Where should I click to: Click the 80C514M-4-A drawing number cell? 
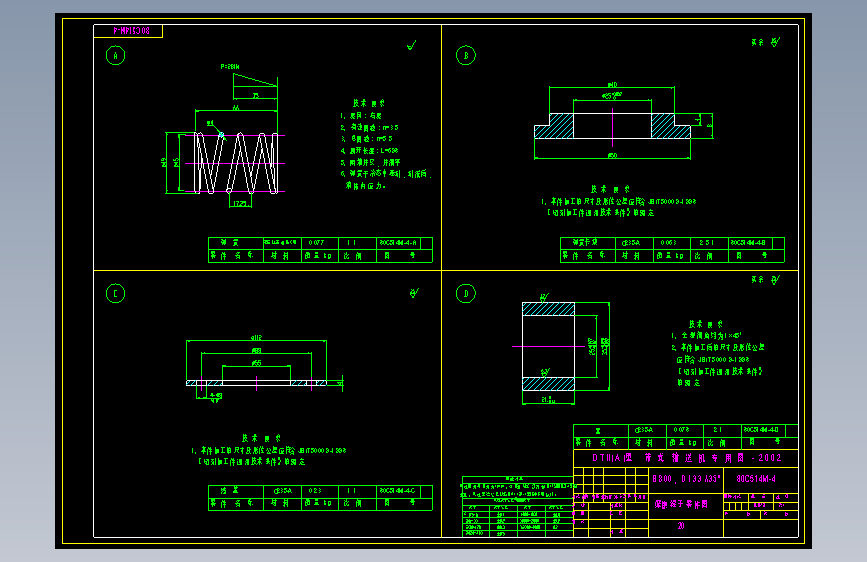[x=398, y=243]
